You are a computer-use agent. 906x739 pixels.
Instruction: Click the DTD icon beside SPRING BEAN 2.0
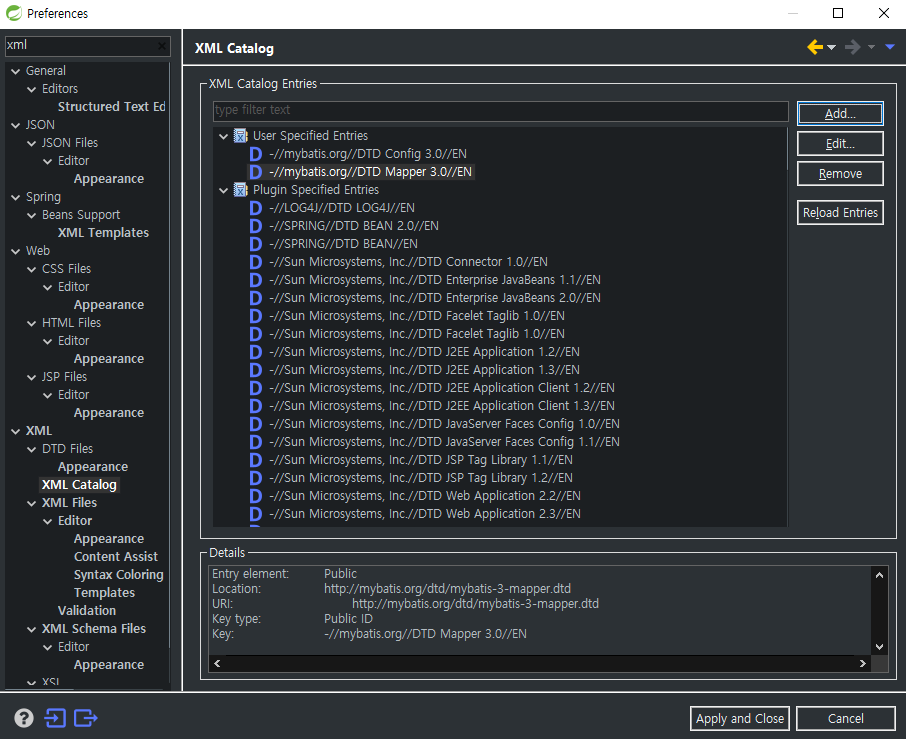coord(255,225)
